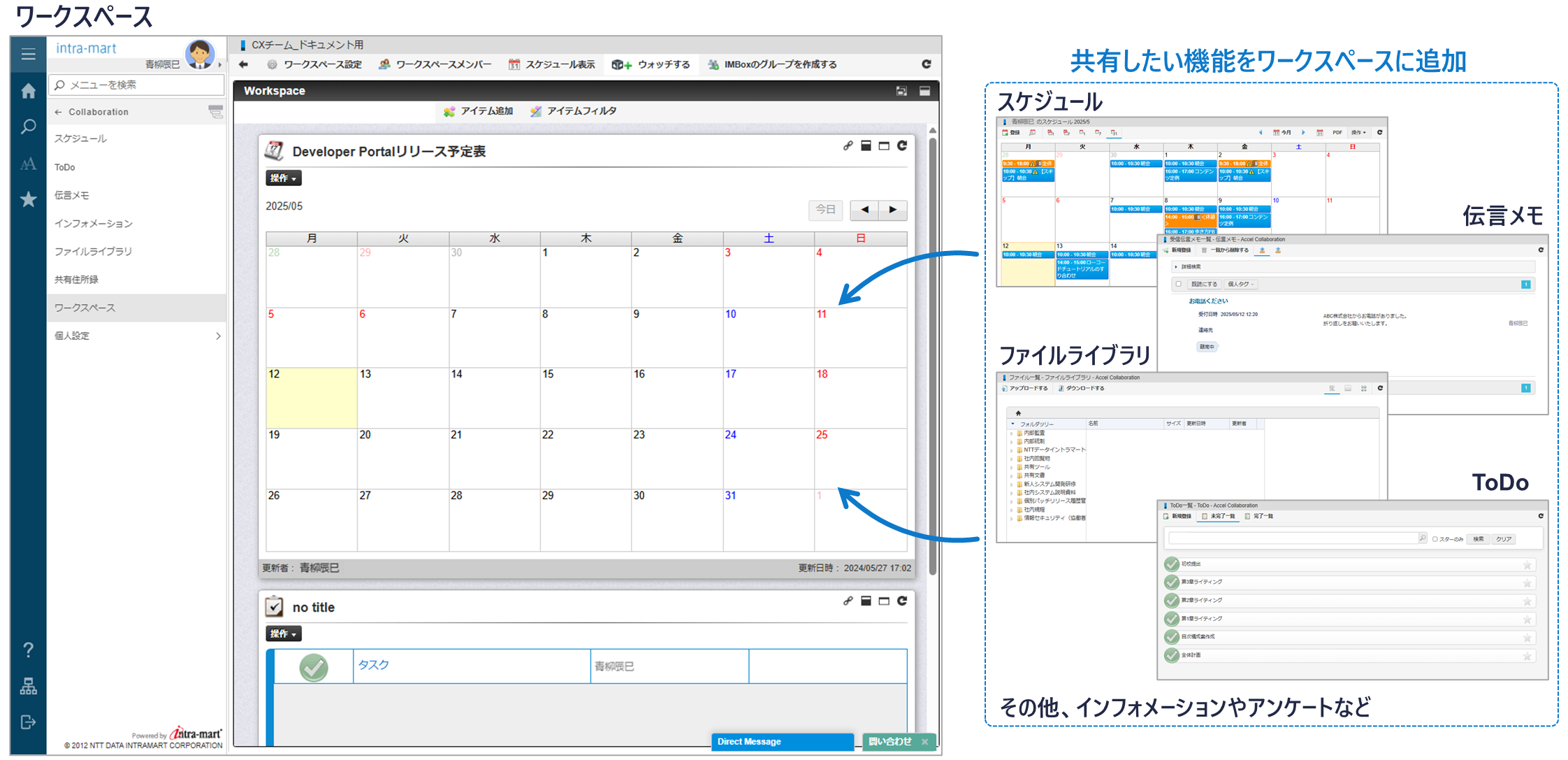The width and height of the screenshot is (1568, 760).
Task: Click ウォッチする button
Action: point(651,64)
